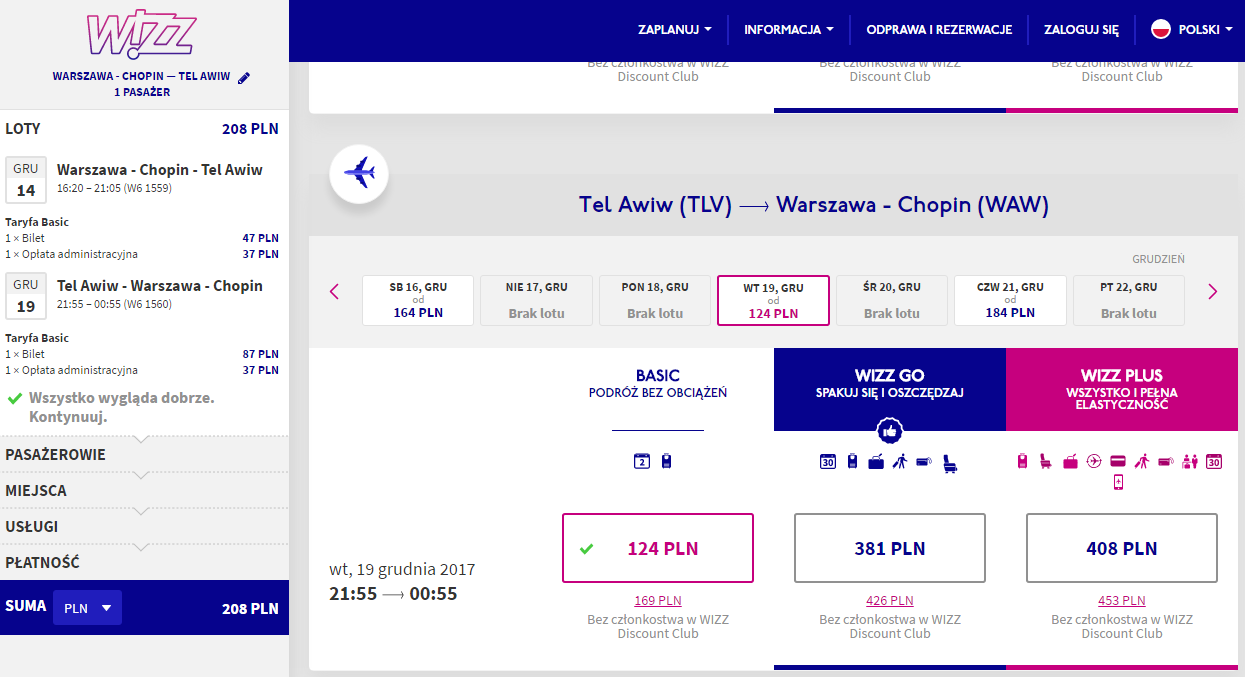Click WIZZ PLUS ticket flex icon

(1166, 461)
